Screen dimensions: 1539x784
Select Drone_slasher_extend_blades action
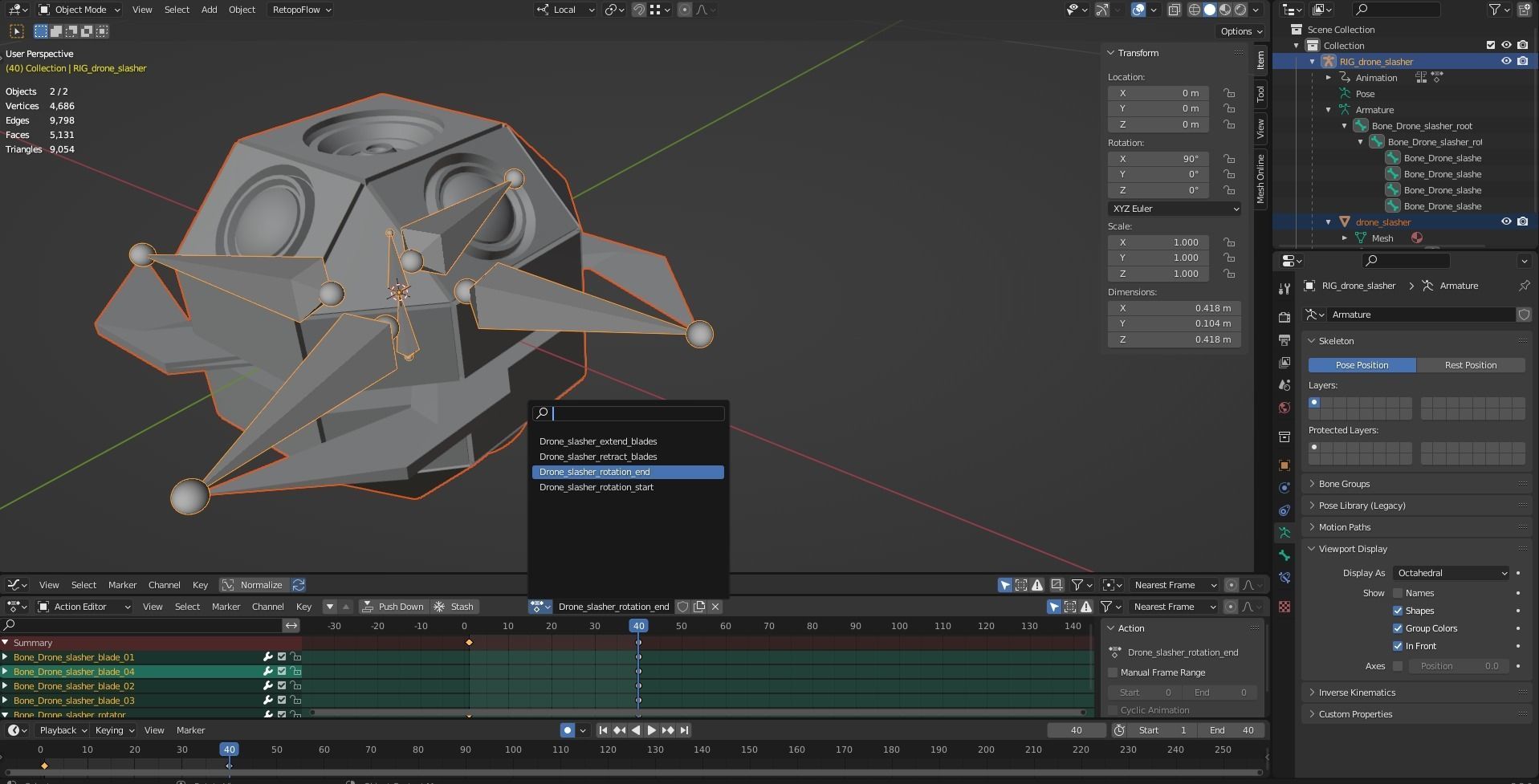[x=628, y=441]
